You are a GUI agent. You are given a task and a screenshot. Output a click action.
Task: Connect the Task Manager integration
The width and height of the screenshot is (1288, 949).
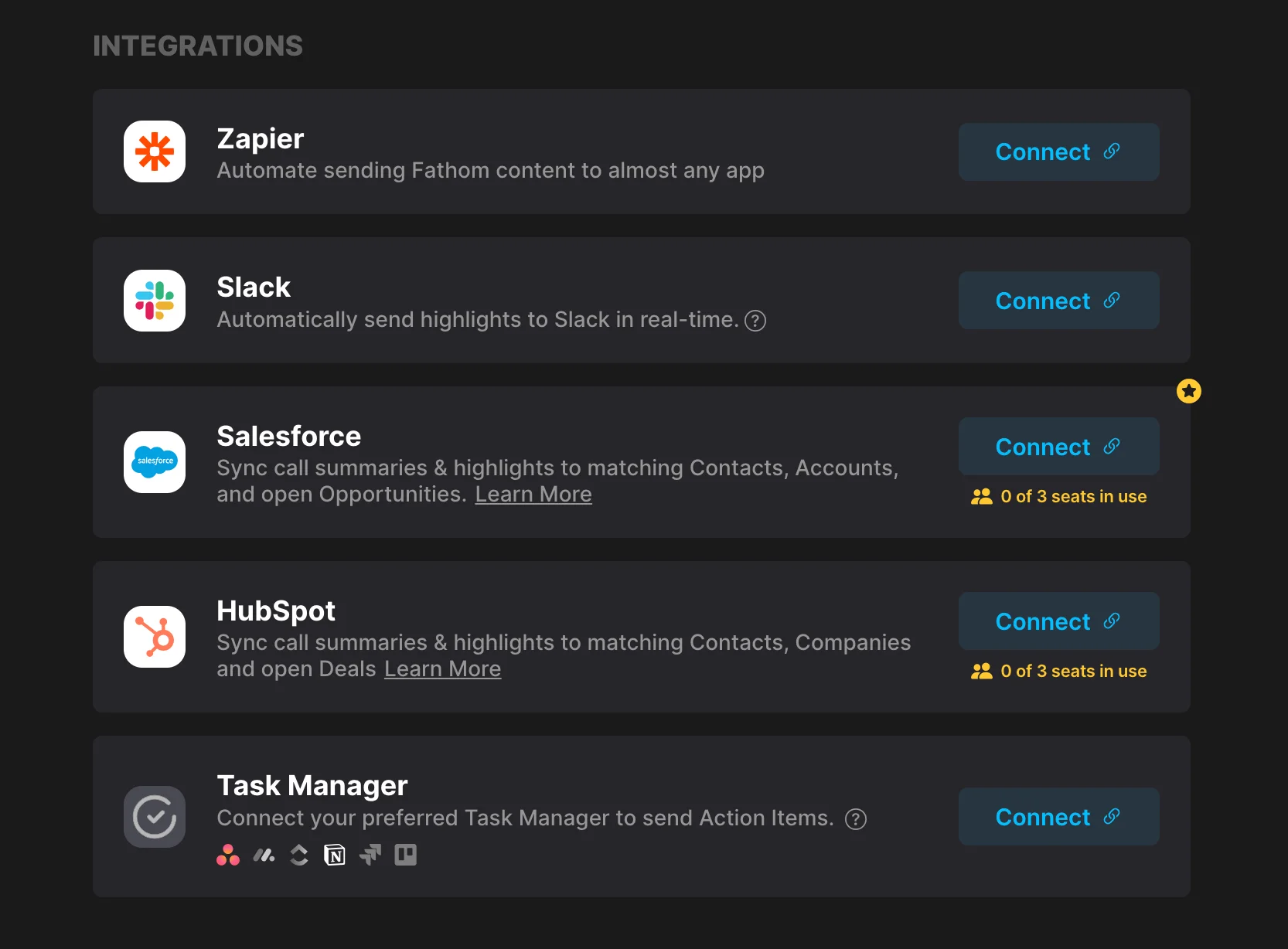pyautogui.click(x=1059, y=817)
